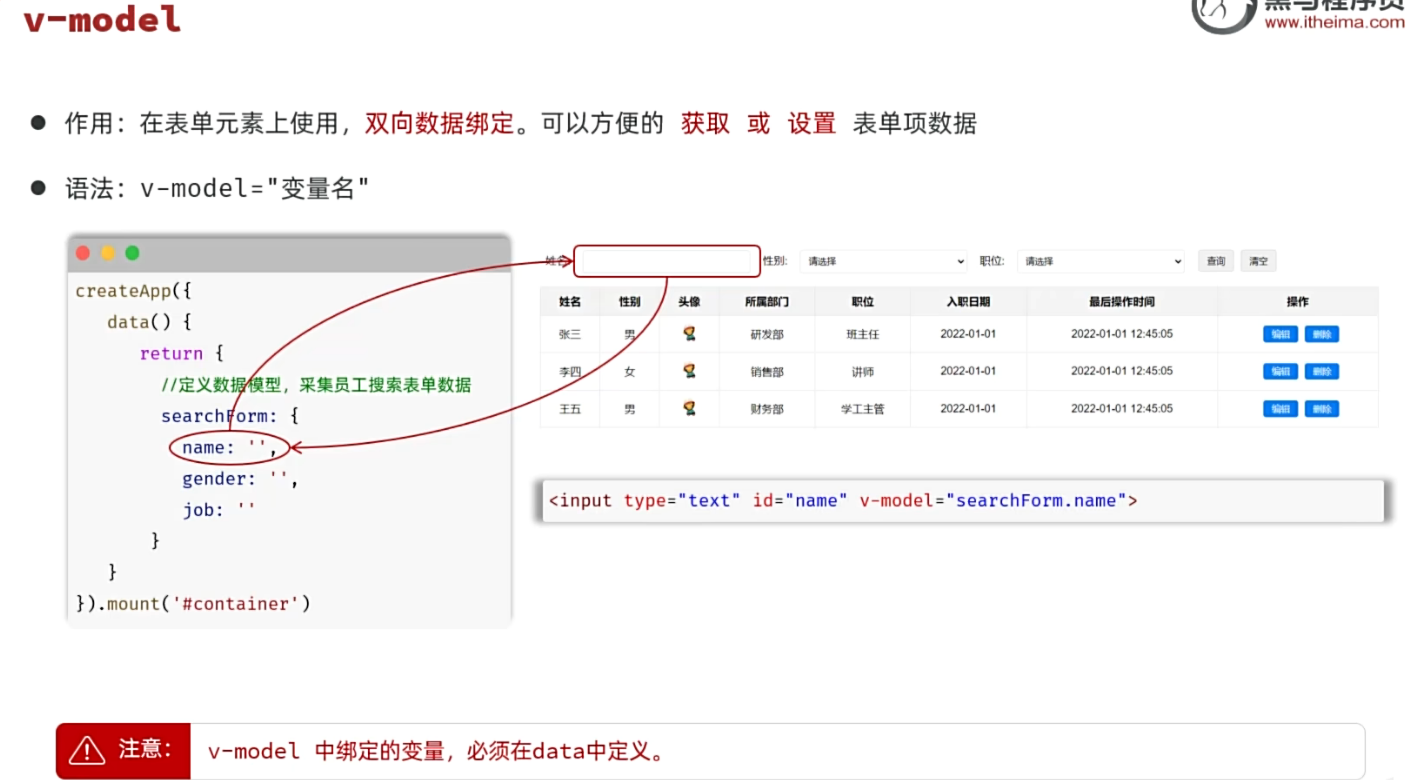The width and height of the screenshot is (1411, 780).
Task: Click 删除 in 王五's row
Action: click(x=1322, y=408)
